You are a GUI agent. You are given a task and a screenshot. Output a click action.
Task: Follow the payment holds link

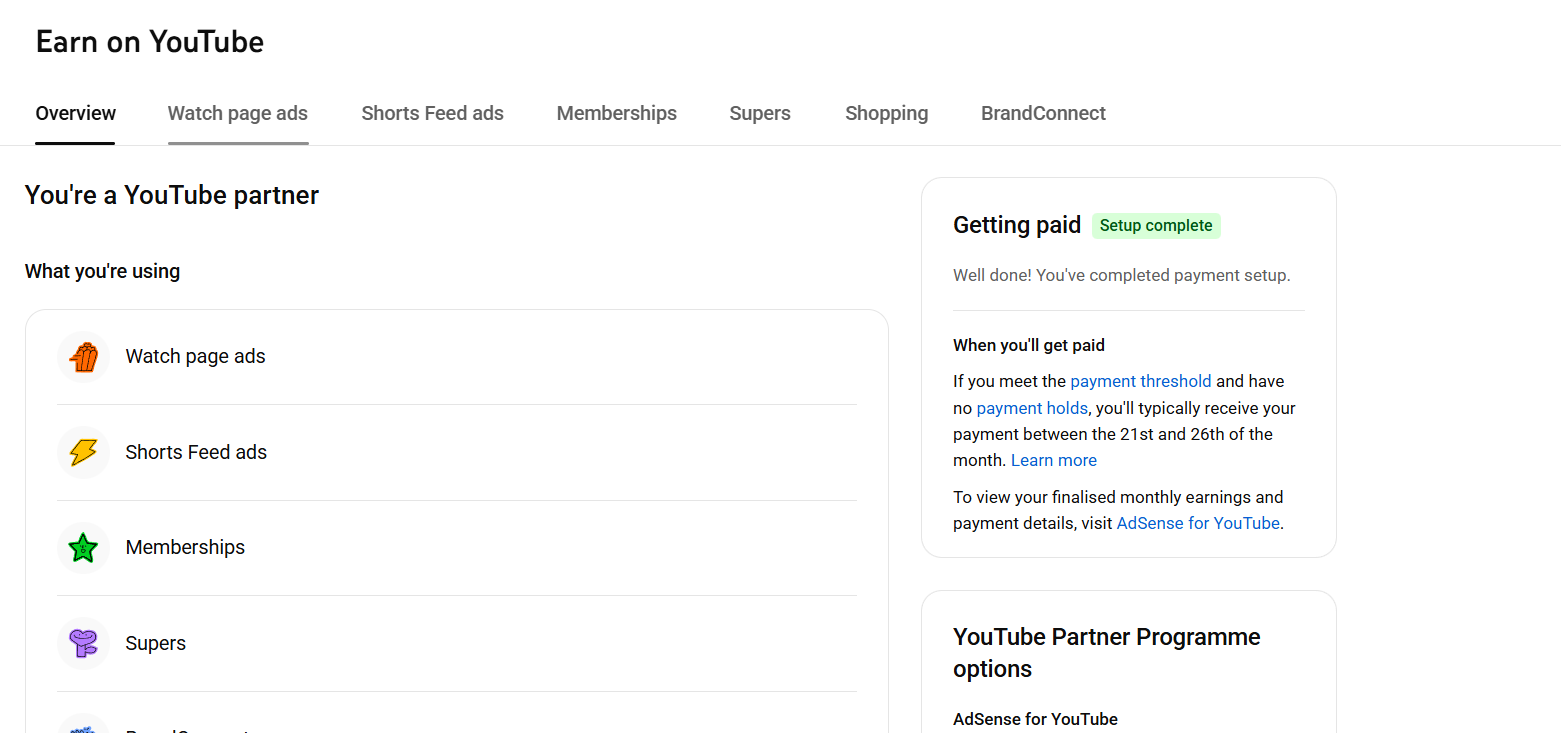[x=1032, y=408]
